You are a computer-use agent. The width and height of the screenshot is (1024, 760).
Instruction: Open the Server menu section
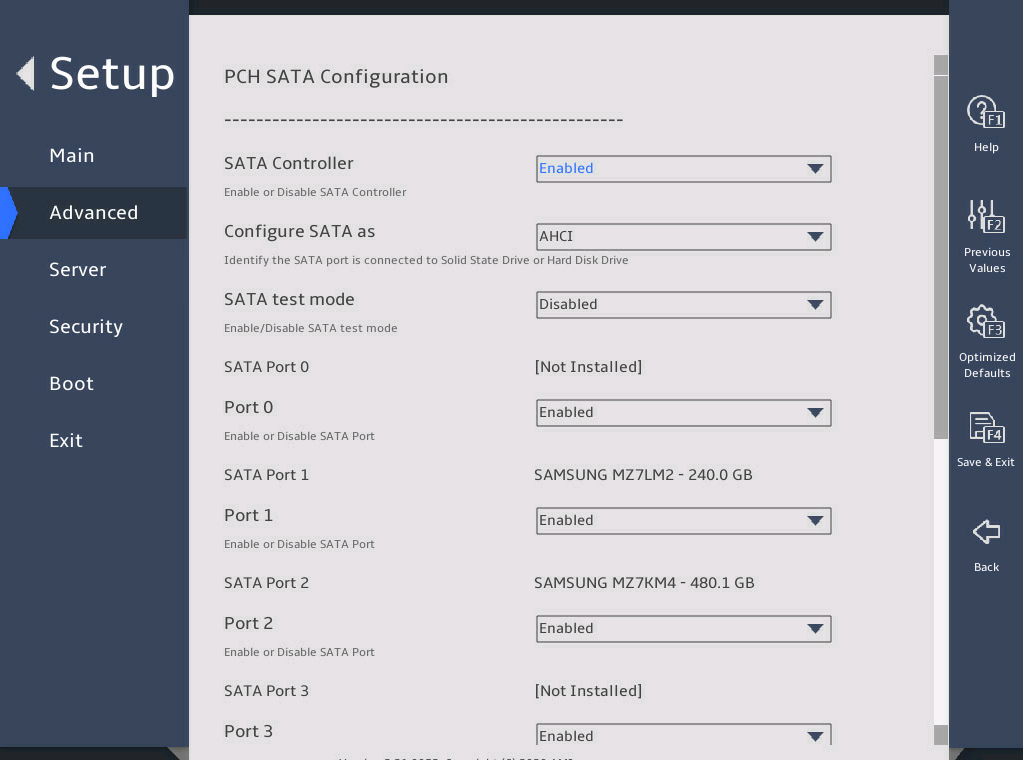coord(78,270)
